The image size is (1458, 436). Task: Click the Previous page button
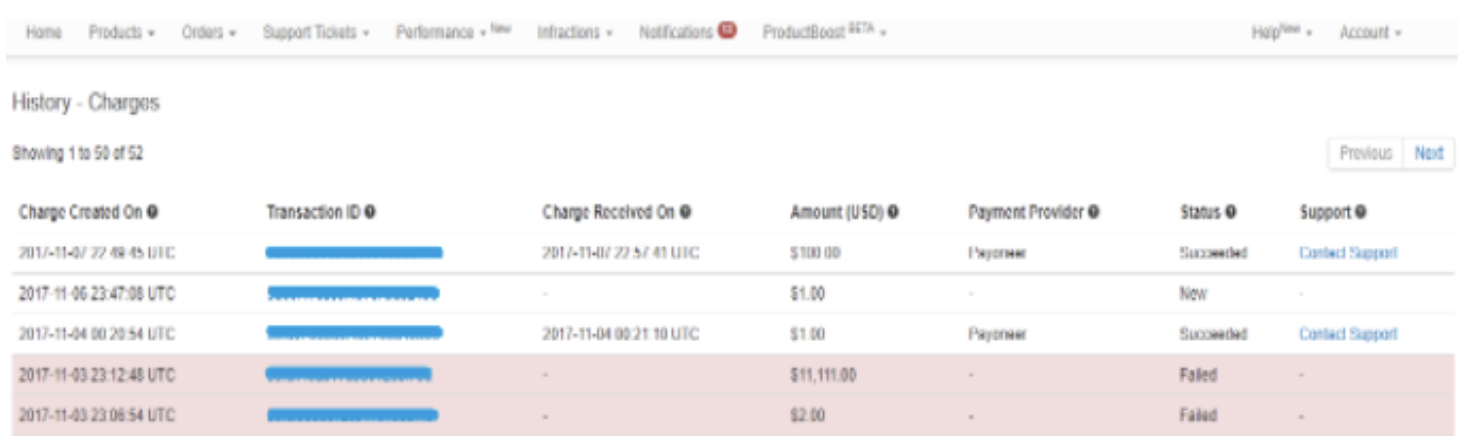click(x=1365, y=154)
